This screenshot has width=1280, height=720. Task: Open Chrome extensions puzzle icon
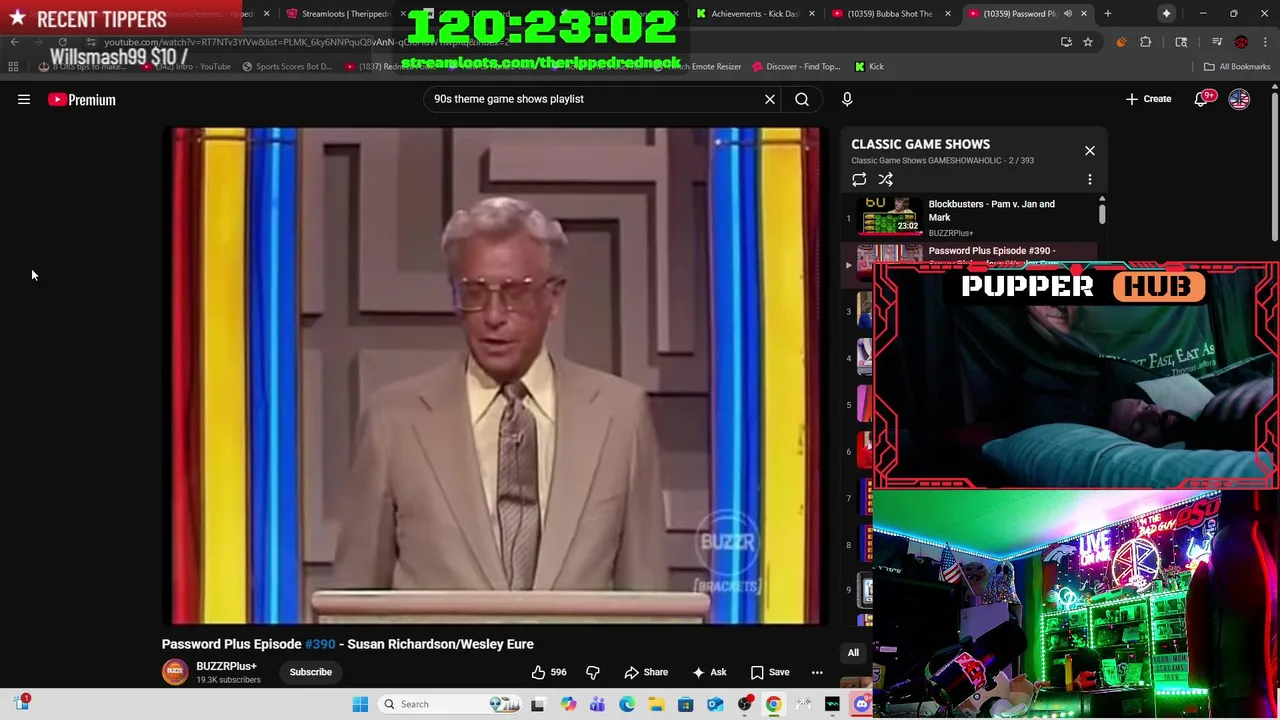pyautogui.click(x=1146, y=42)
